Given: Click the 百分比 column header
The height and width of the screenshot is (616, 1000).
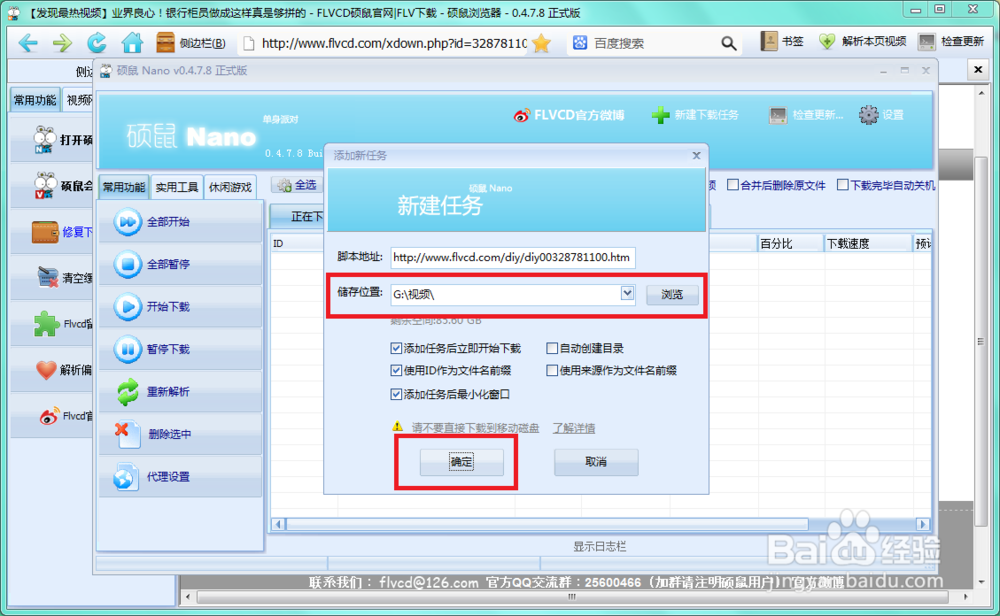Looking at the screenshot, I should [x=790, y=244].
